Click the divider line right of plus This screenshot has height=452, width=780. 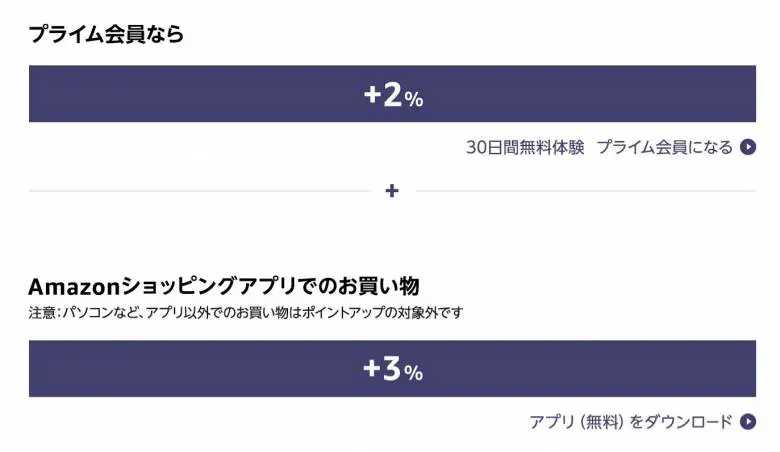585,190
